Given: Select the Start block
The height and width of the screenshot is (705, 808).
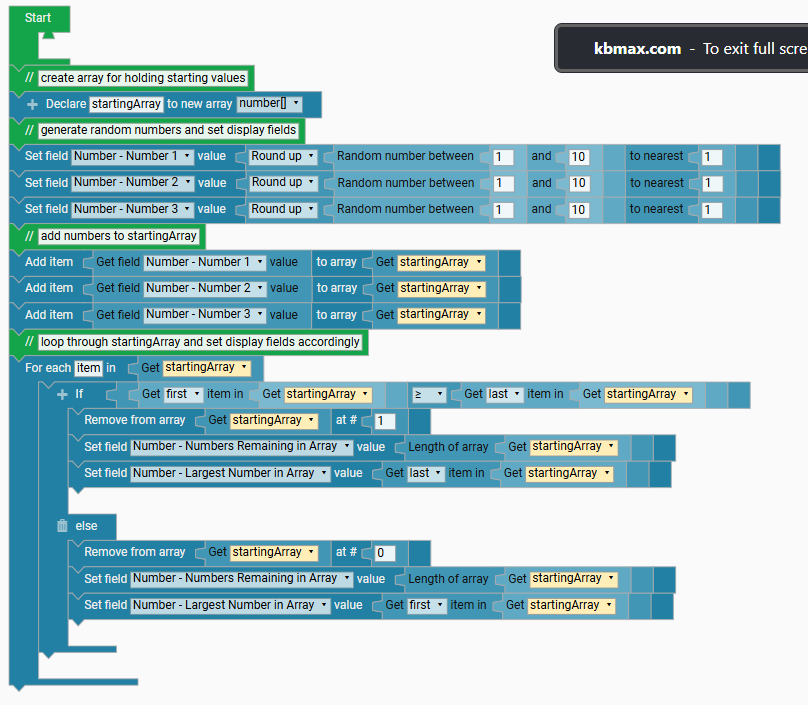Looking at the screenshot, I should coord(38,18).
